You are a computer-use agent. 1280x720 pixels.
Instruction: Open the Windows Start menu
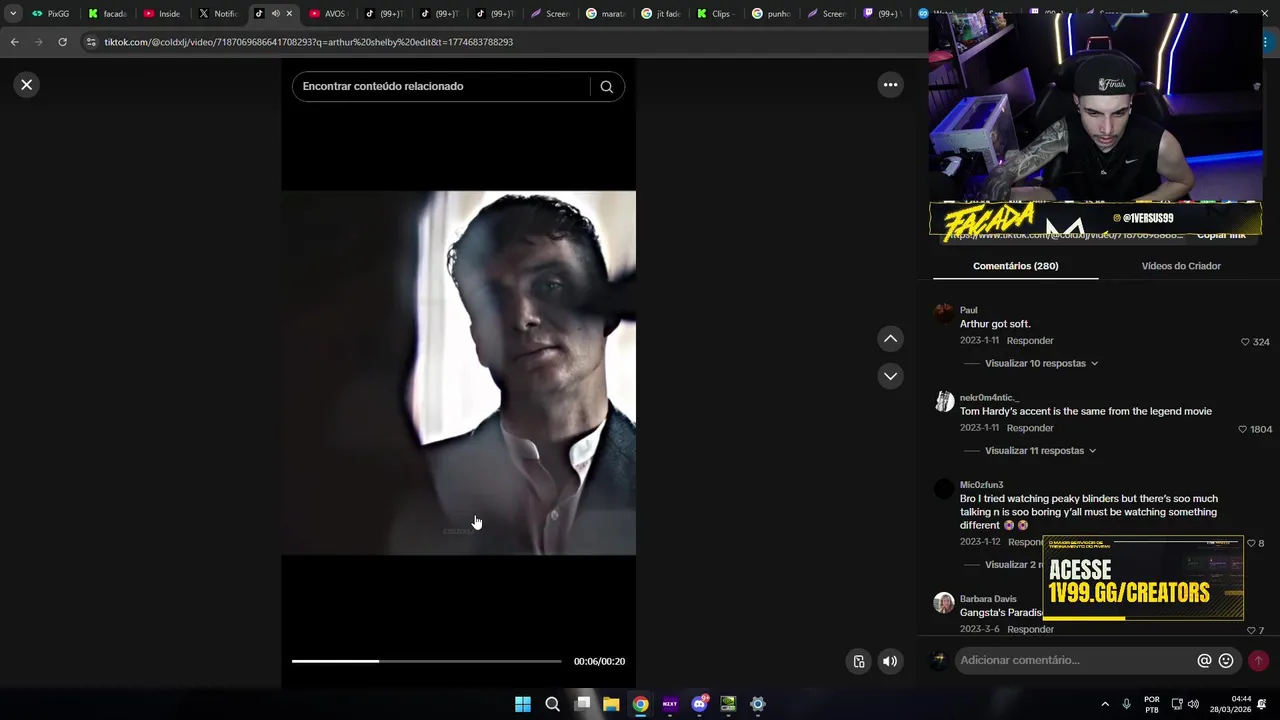tap(523, 704)
